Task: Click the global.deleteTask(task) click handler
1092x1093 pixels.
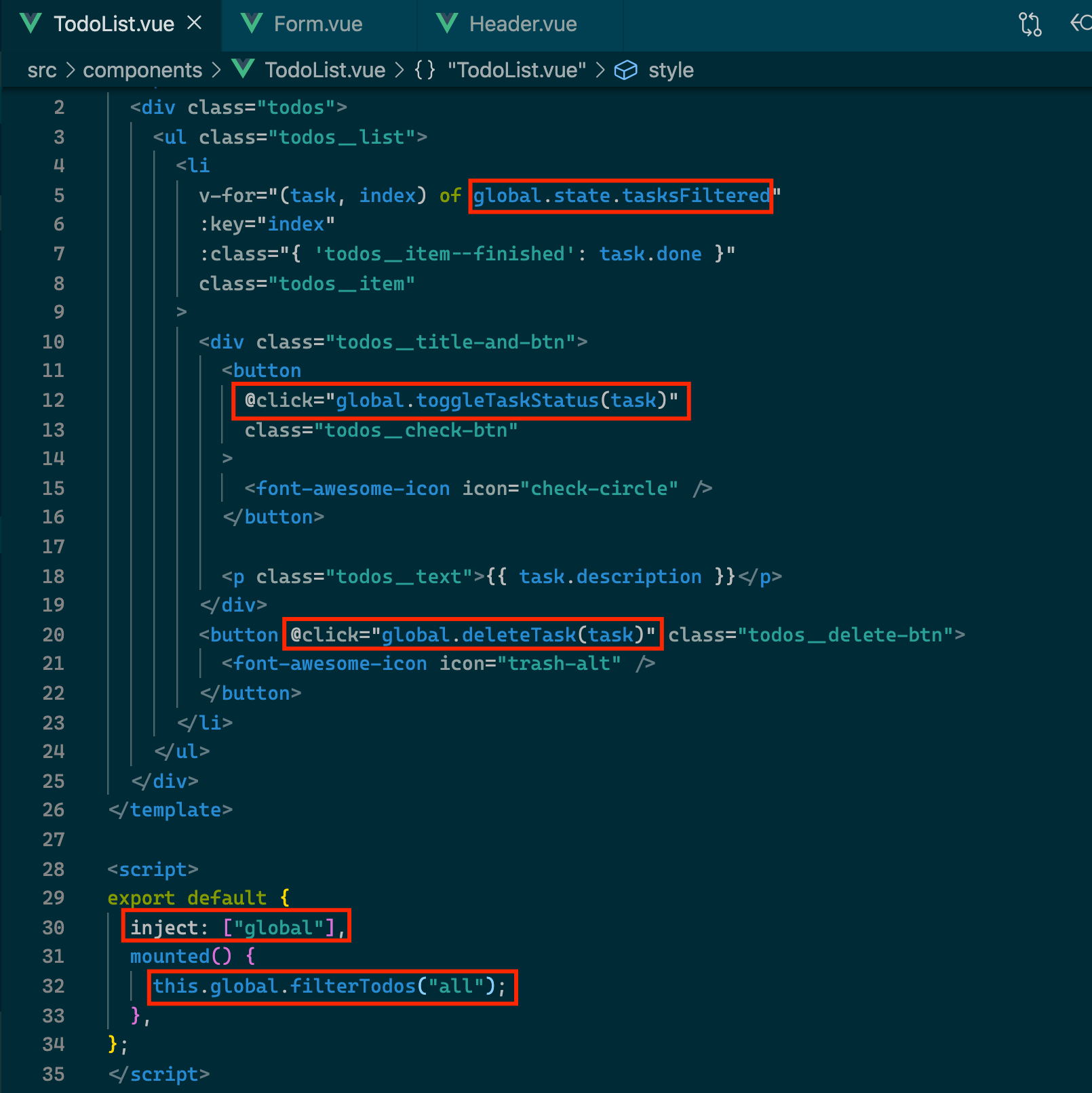Action: [x=507, y=635]
